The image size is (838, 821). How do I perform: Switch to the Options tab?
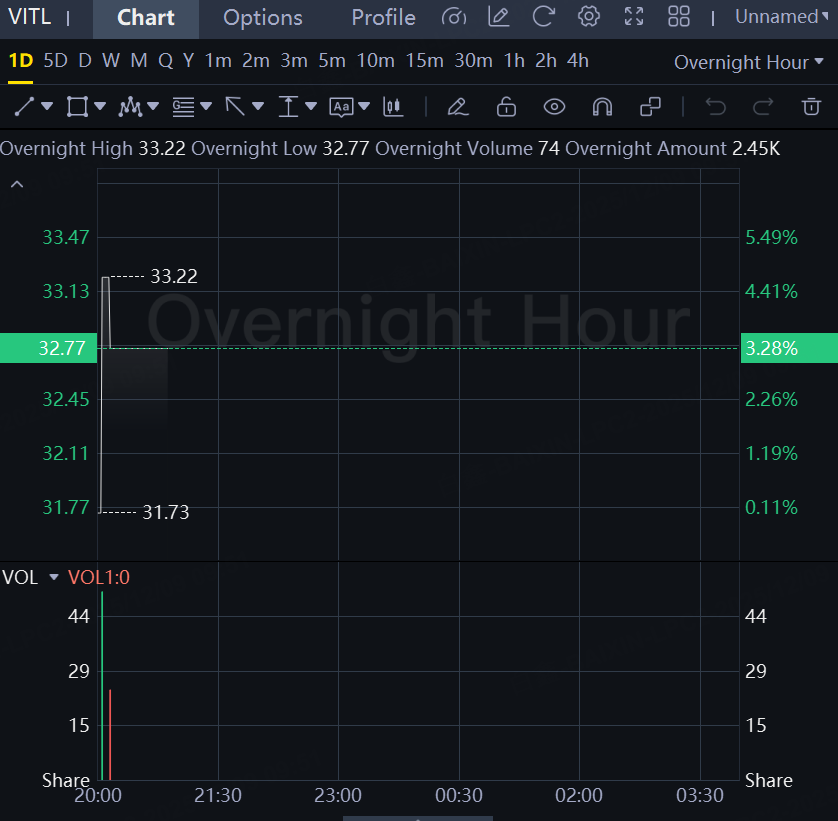tap(262, 18)
